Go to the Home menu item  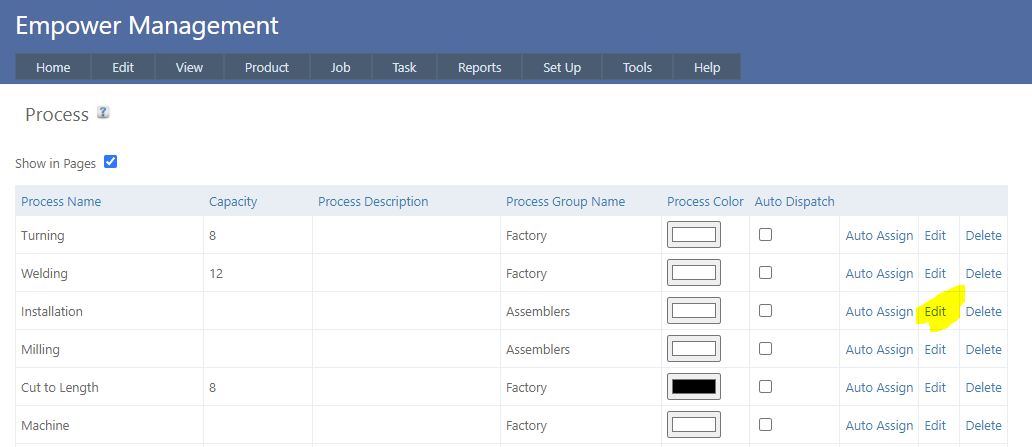53,67
